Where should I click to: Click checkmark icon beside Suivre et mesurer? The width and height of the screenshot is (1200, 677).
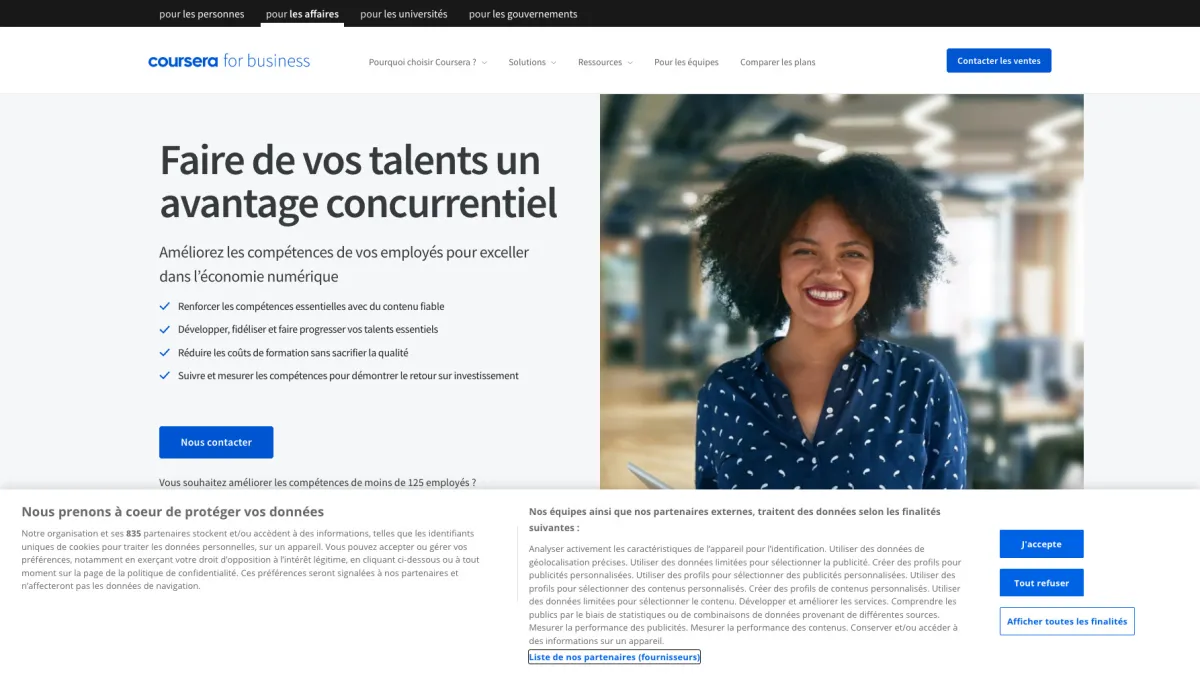(165, 376)
